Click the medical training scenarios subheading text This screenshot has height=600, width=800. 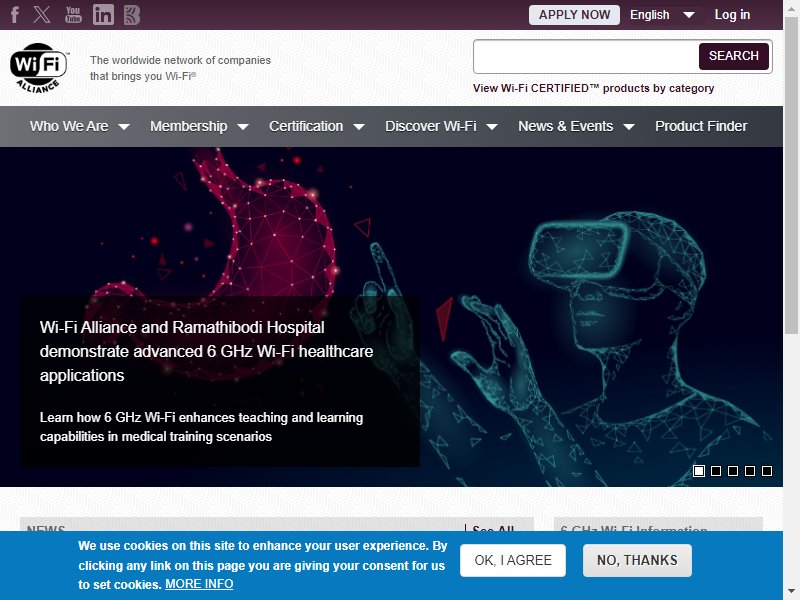[201, 427]
